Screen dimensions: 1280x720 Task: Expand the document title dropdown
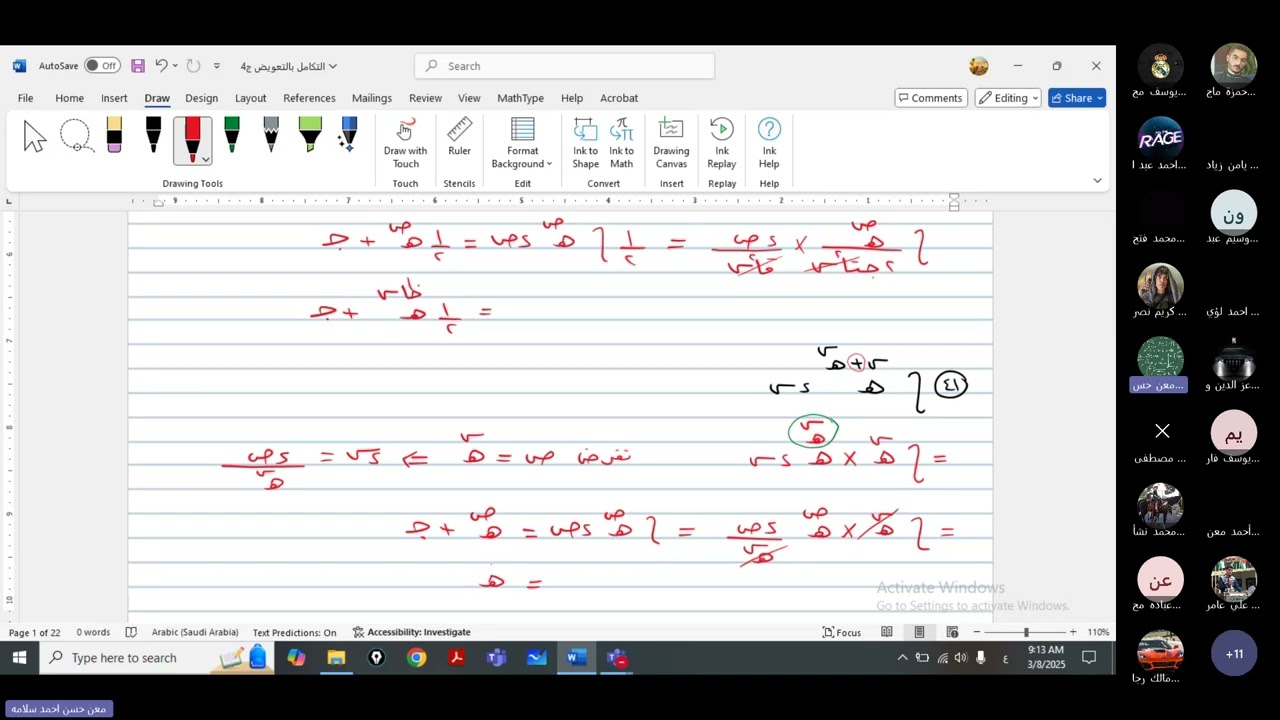pyautogui.click(x=333, y=66)
